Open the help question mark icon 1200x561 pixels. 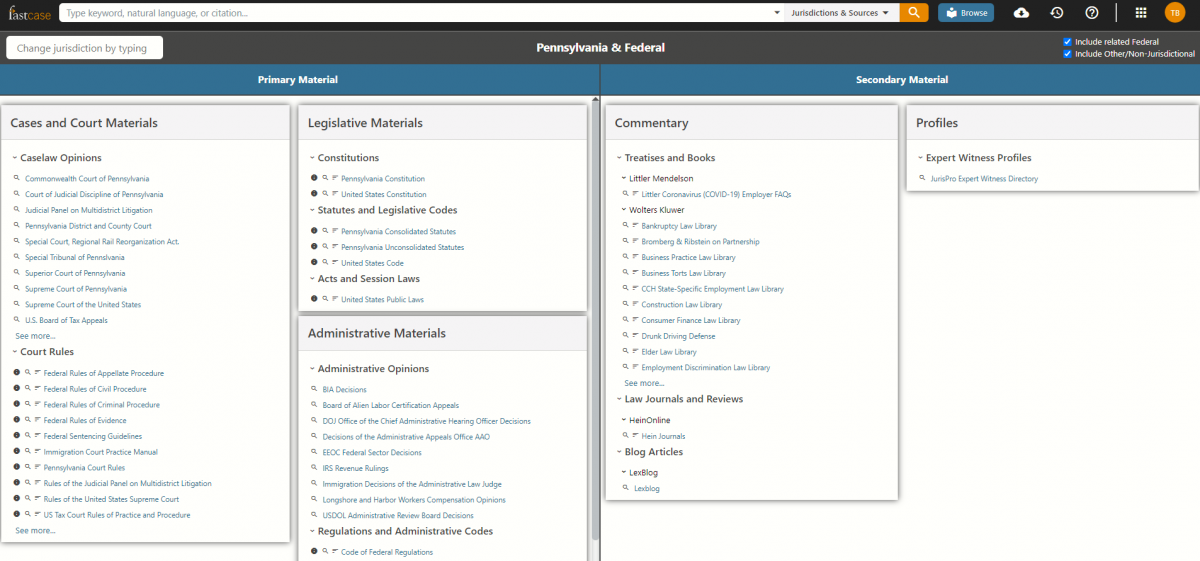(1092, 13)
